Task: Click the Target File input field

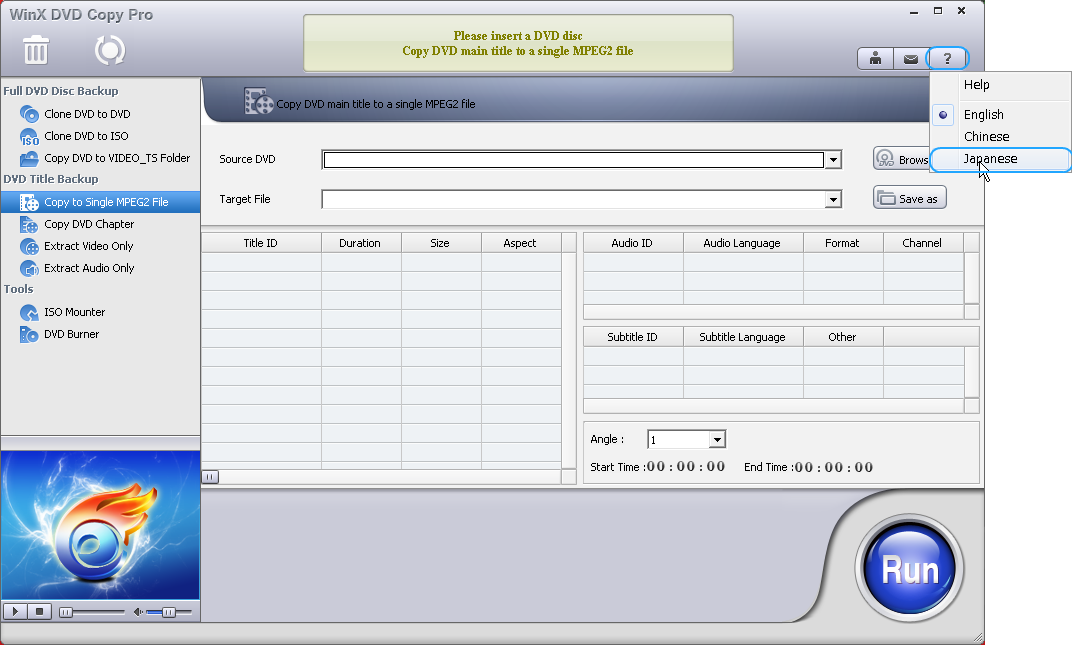Action: 573,200
